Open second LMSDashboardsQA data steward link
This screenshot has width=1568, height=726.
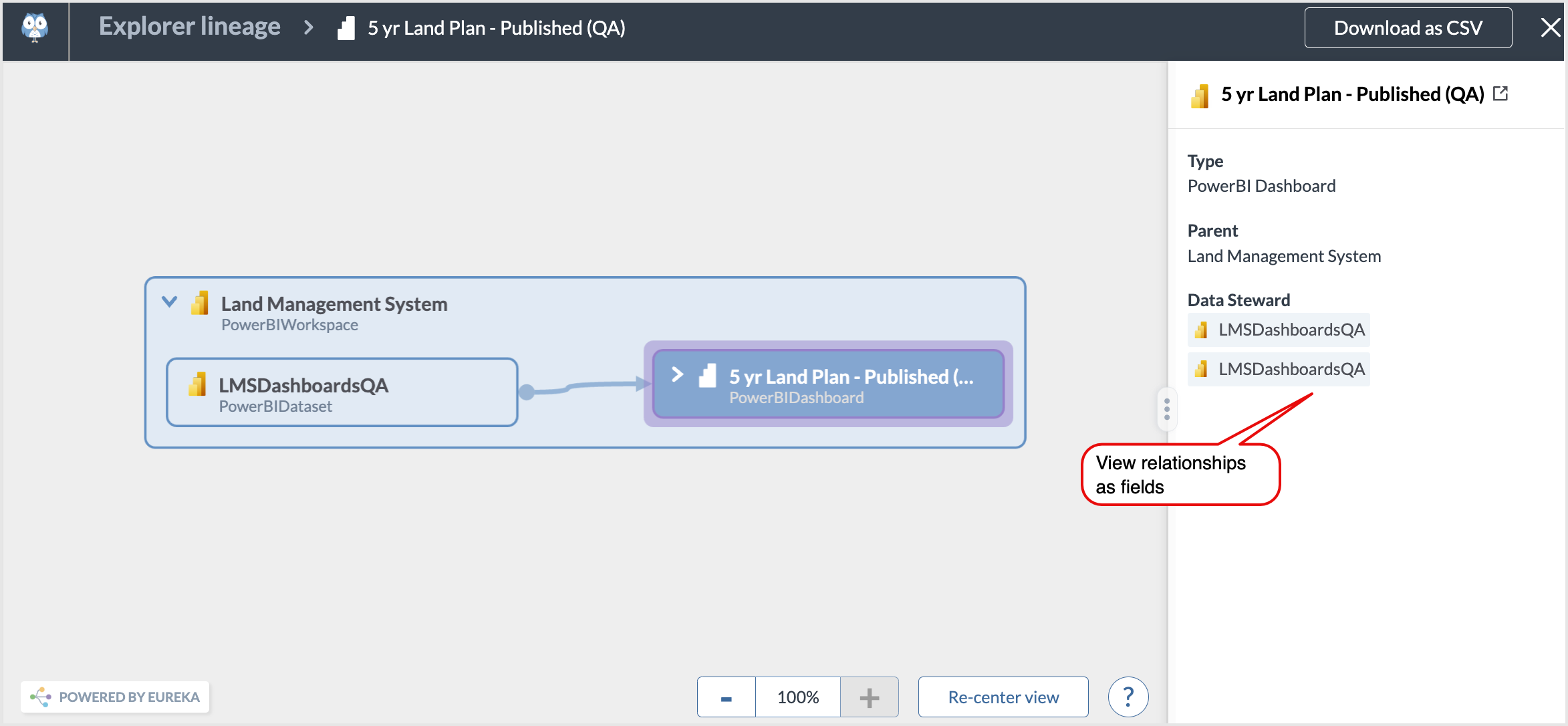[1279, 369]
